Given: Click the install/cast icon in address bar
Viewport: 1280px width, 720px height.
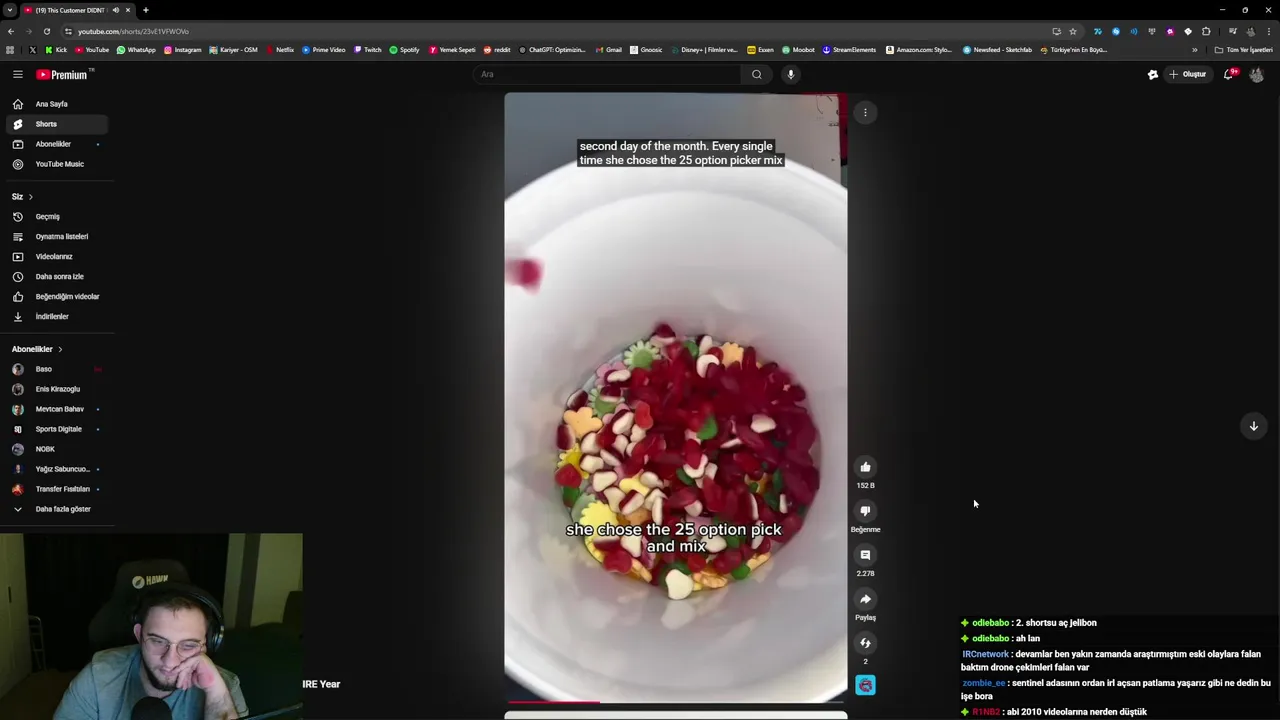Looking at the screenshot, I should tap(1056, 31).
